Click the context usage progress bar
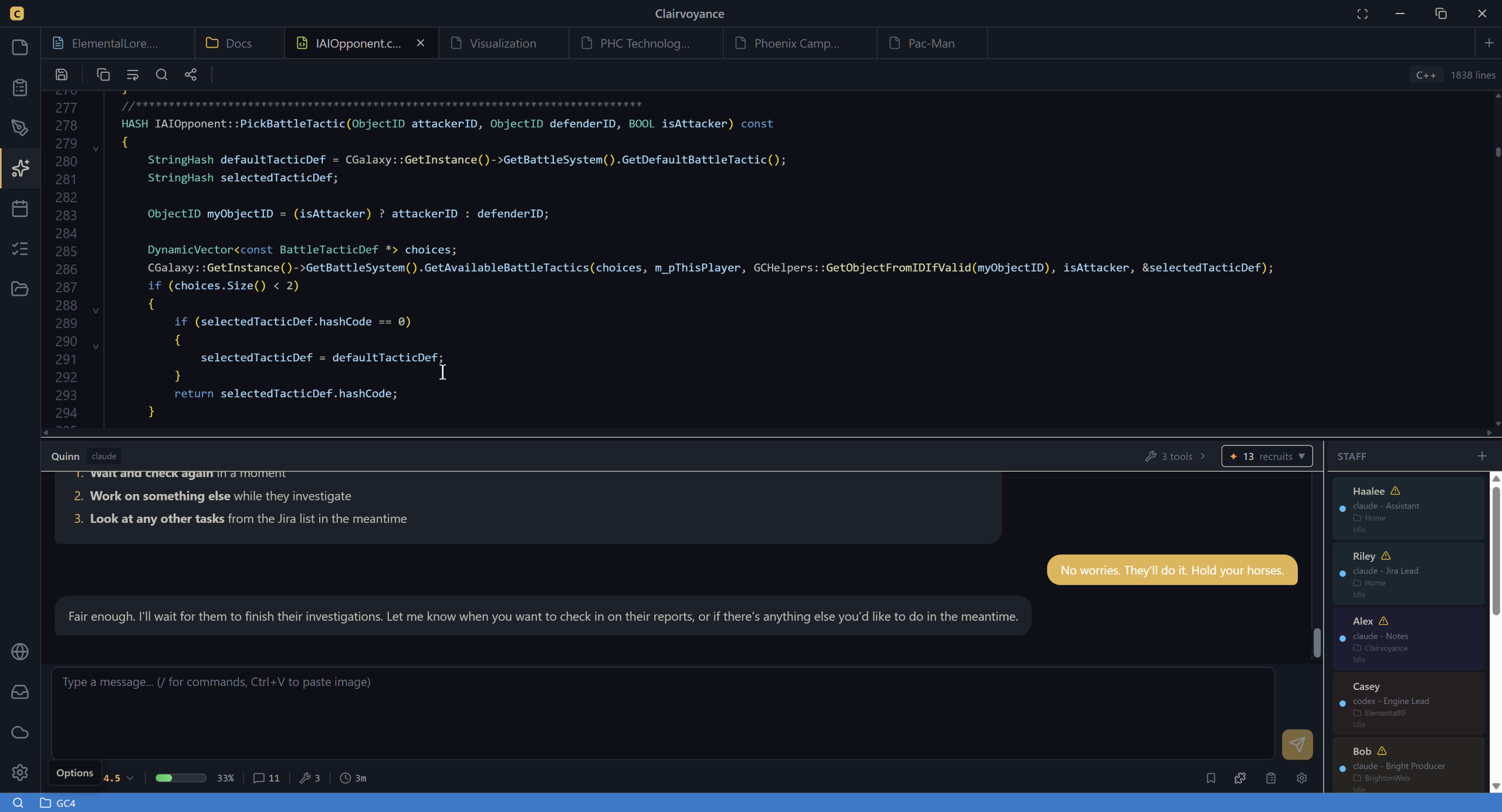 point(181,778)
